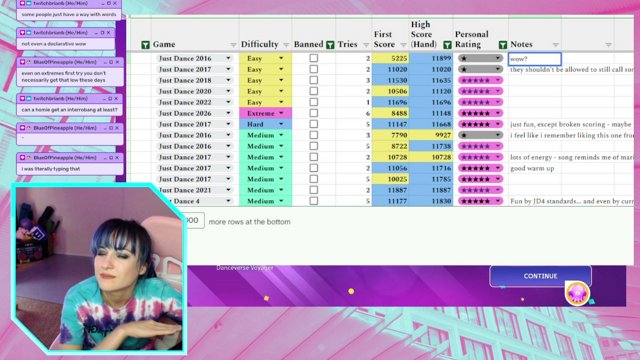Image resolution: width=640 pixels, height=360 pixels.
Task: Tick Banned checkbox in the Hard difficulty row
Action: (x=313, y=124)
